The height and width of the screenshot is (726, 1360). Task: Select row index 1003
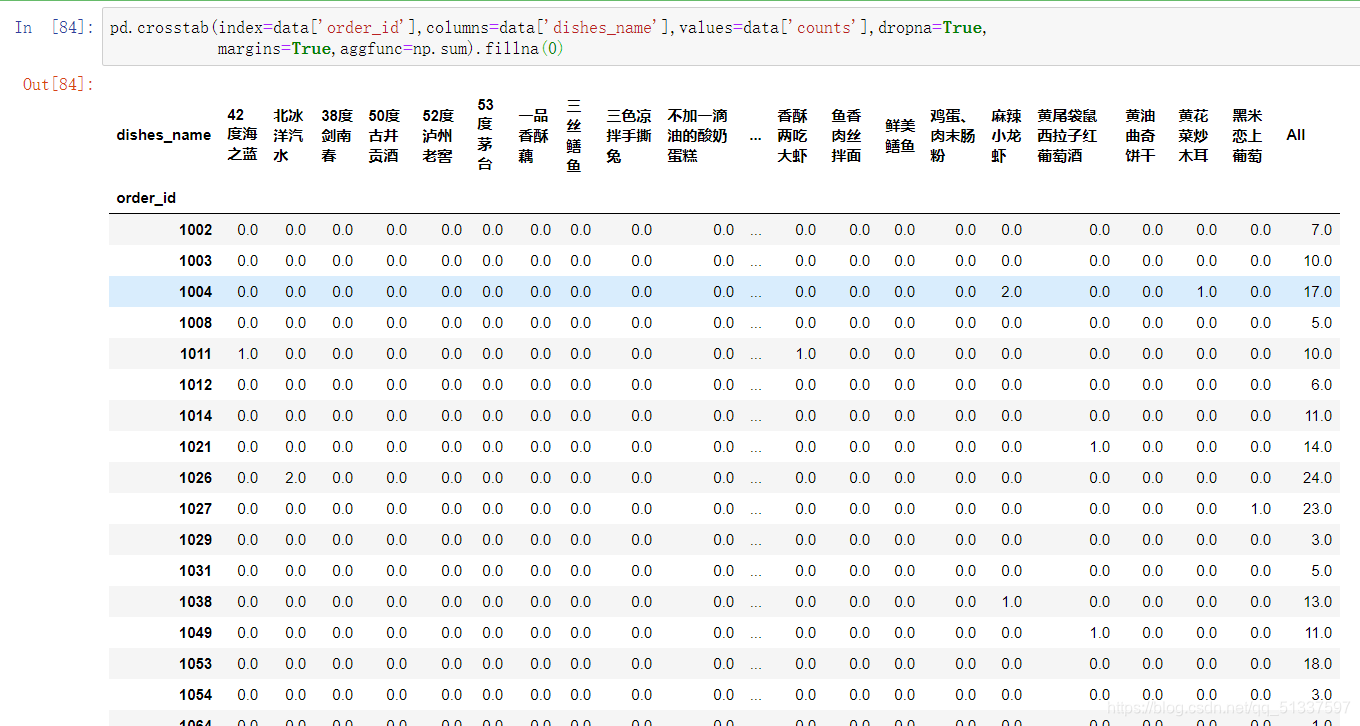196,261
